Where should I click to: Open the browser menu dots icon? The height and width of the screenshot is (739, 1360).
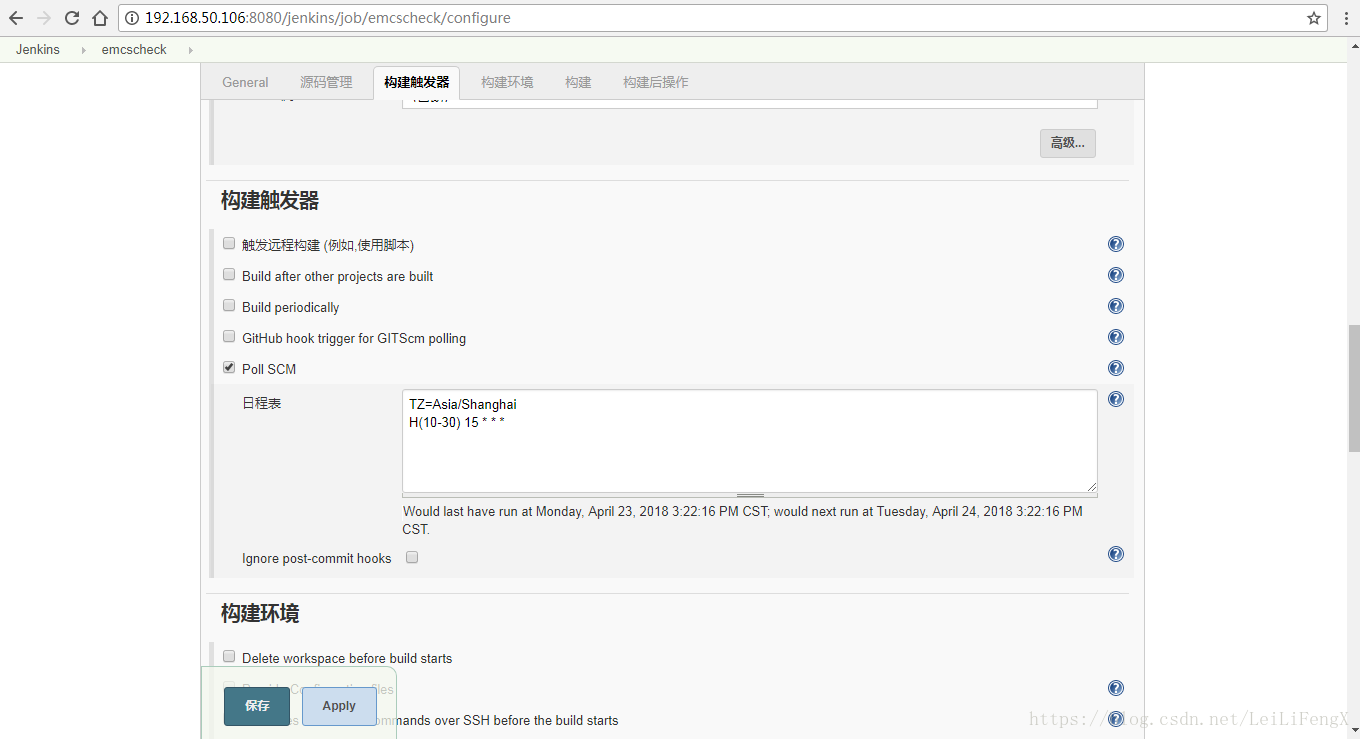point(1346,18)
